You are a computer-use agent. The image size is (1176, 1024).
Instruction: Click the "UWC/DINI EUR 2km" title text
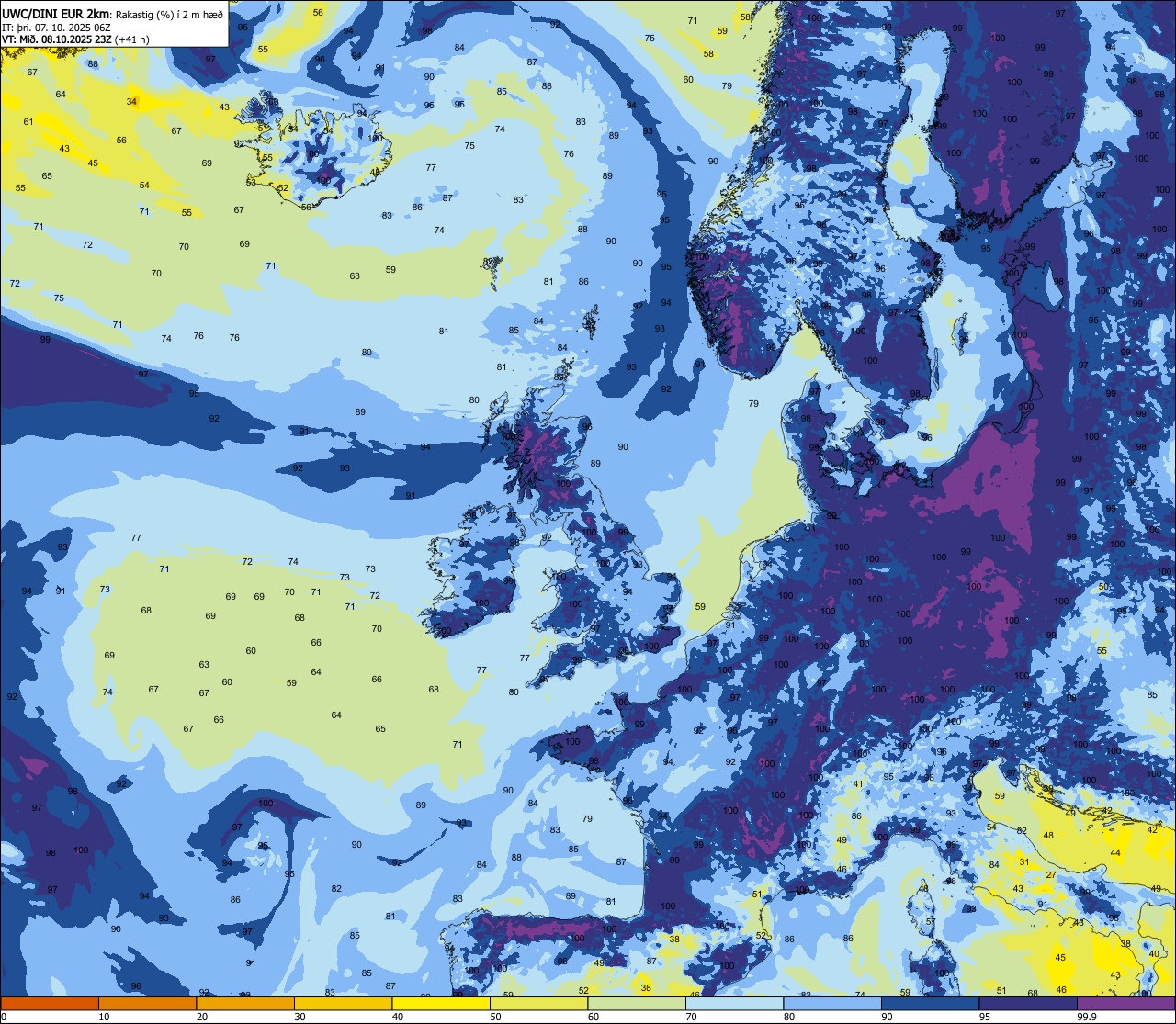(x=56, y=13)
